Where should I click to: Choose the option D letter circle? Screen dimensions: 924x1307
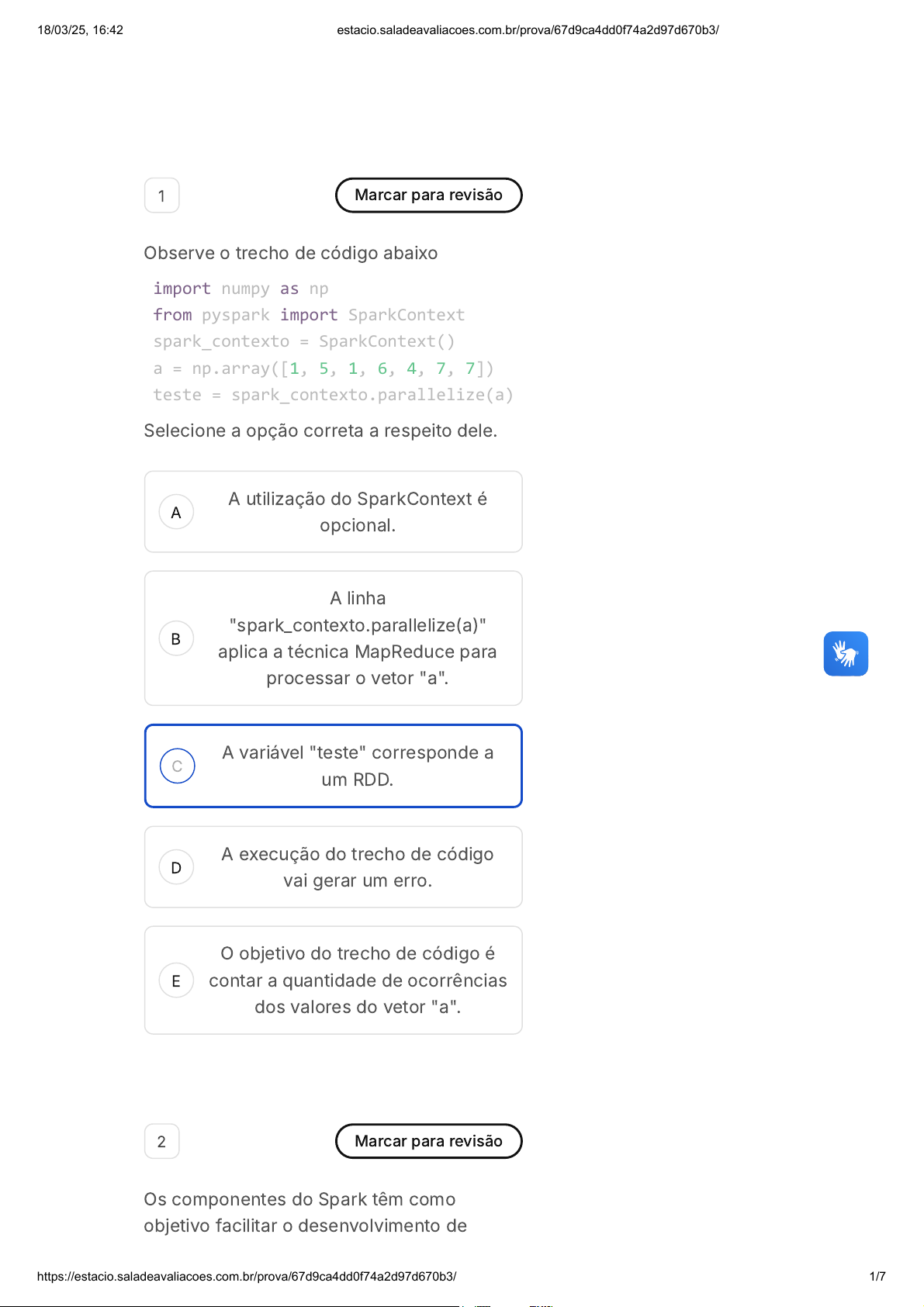click(x=176, y=867)
